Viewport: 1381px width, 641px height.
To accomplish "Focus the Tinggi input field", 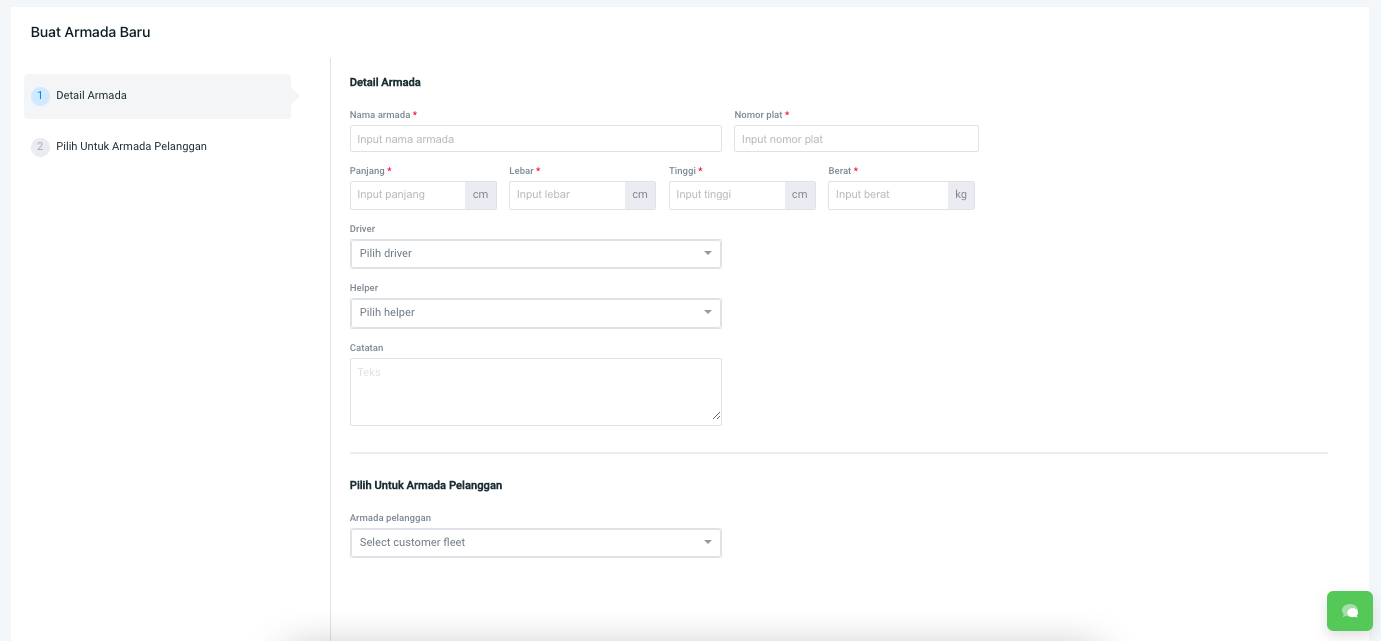I will click(727, 195).
